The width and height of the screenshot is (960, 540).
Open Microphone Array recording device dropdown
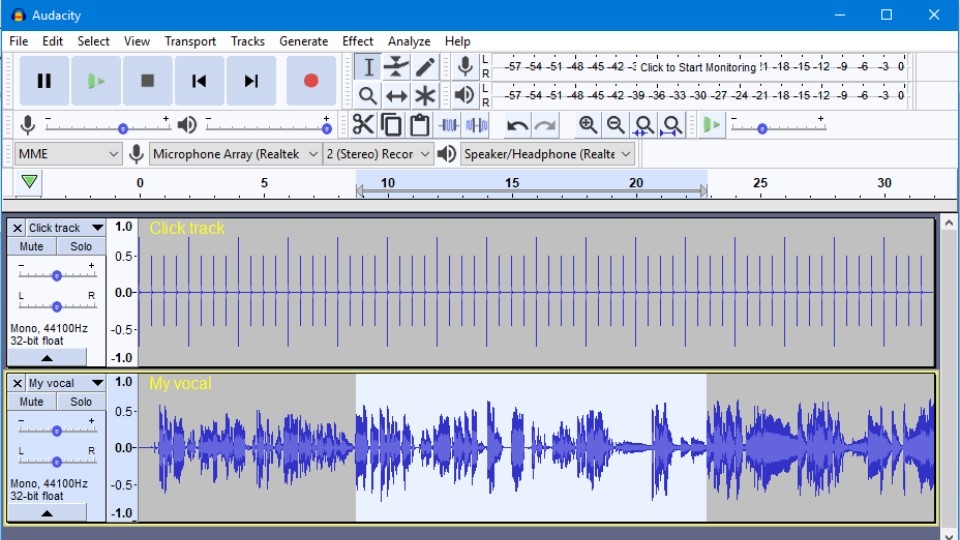pos(235,154)
